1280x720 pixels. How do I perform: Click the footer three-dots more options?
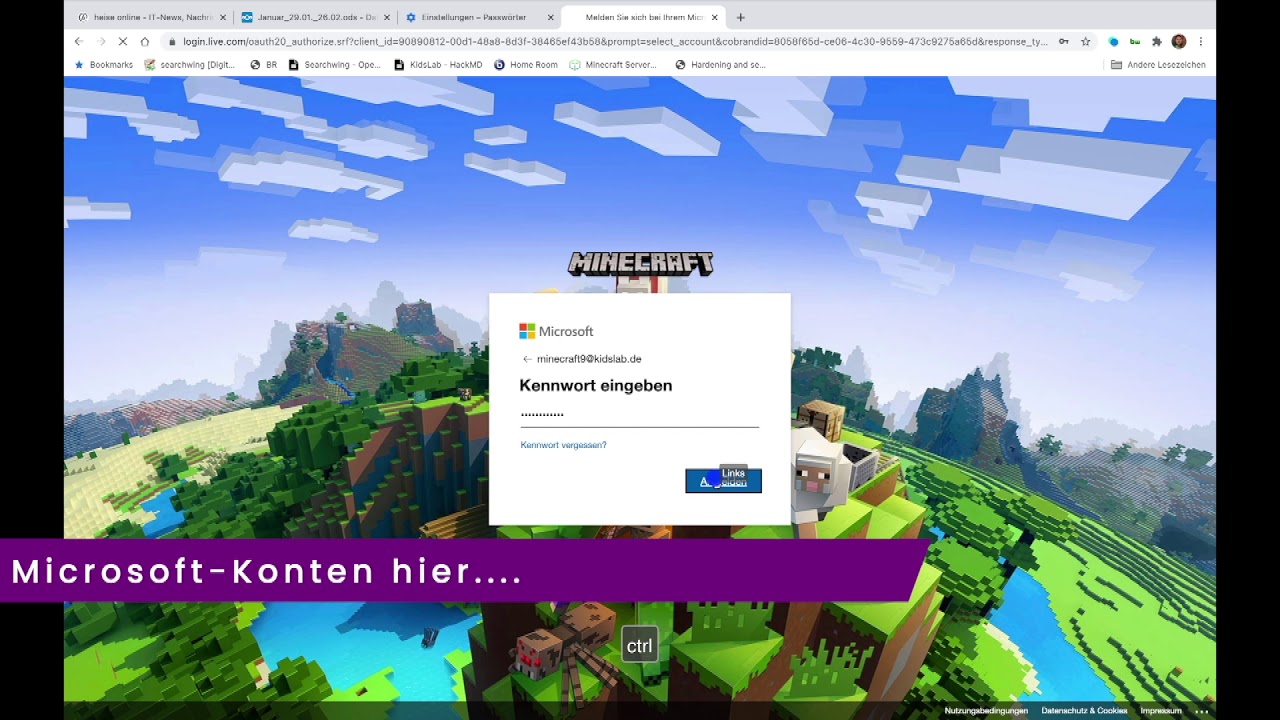(x=1202, y=711)
